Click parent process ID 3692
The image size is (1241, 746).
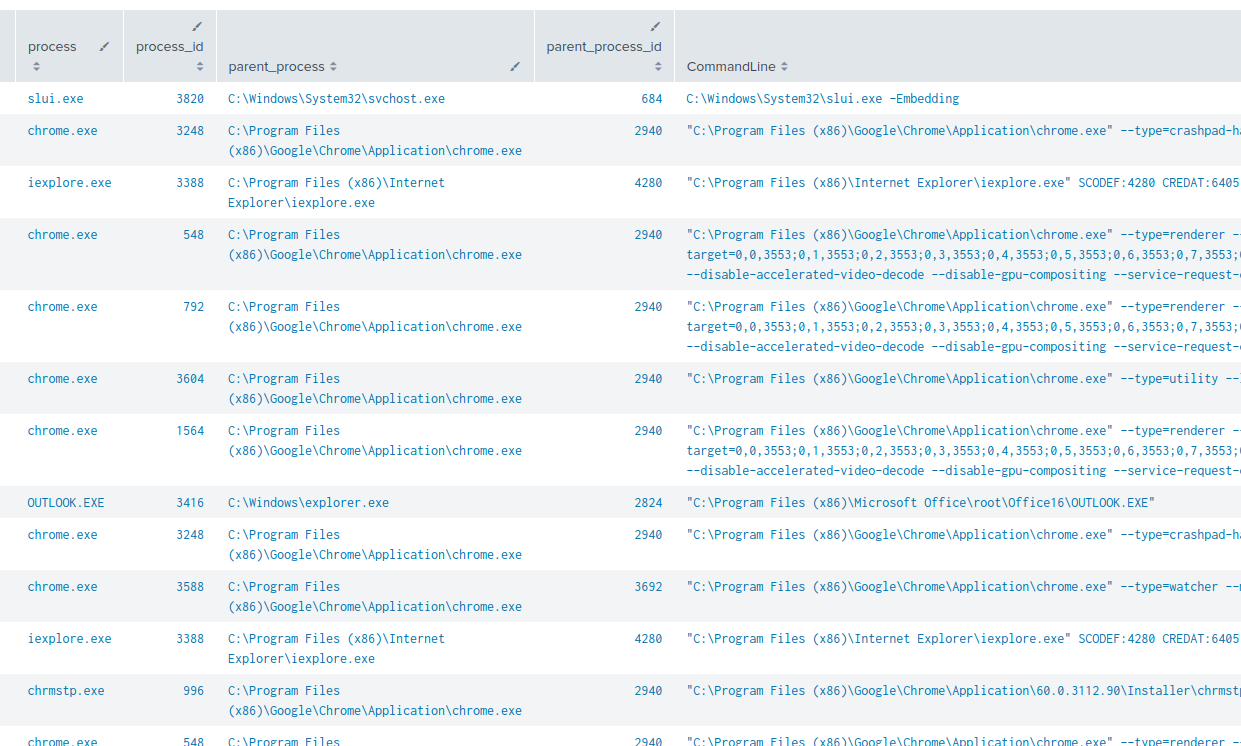tap(648, 587)
